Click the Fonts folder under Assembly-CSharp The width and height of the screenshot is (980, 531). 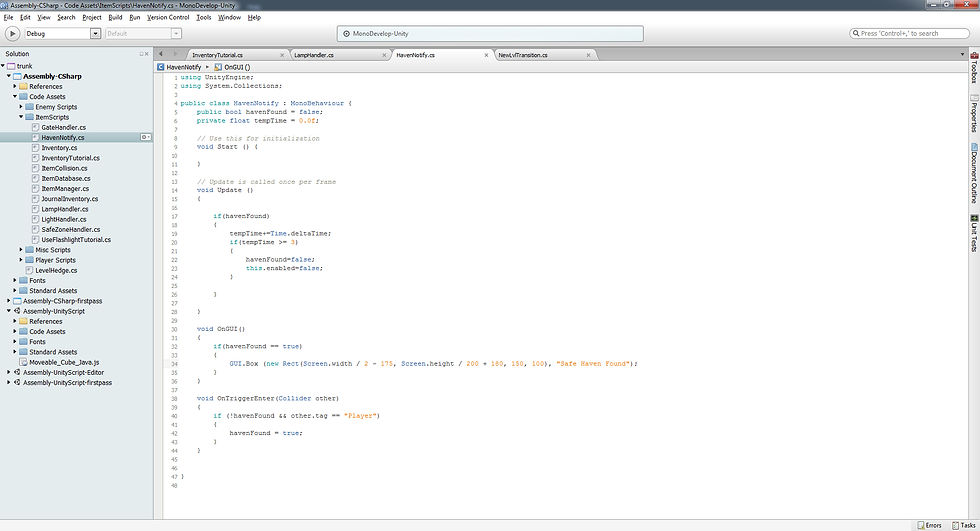[38, 280]
